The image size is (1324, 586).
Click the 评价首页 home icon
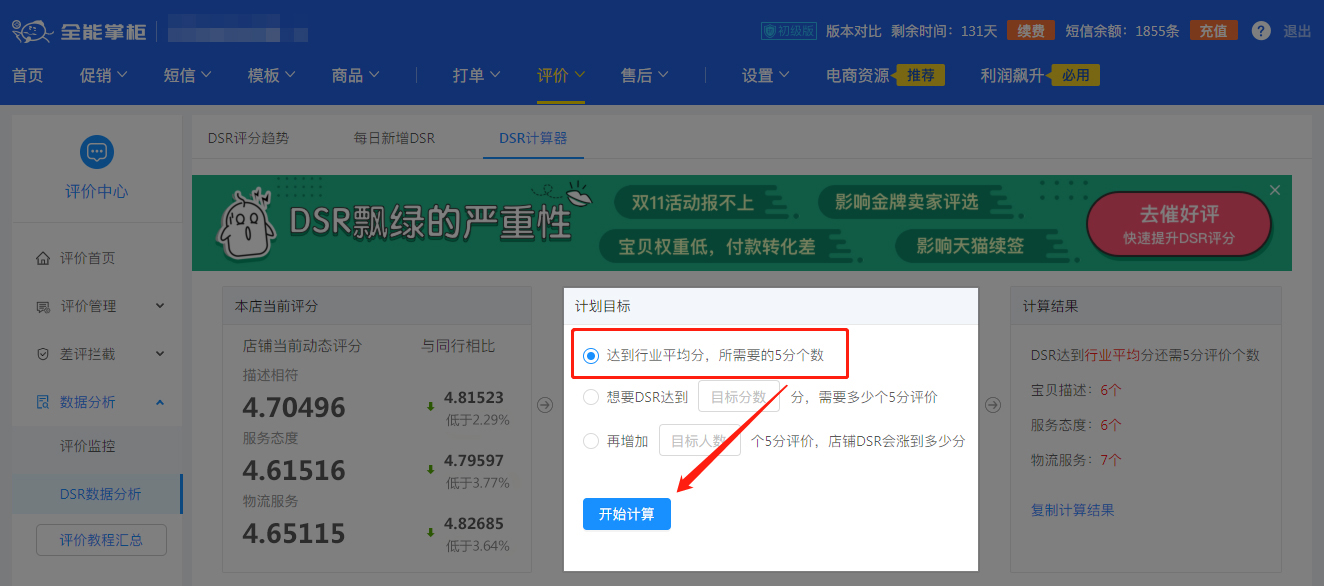(x=42, y=258)
